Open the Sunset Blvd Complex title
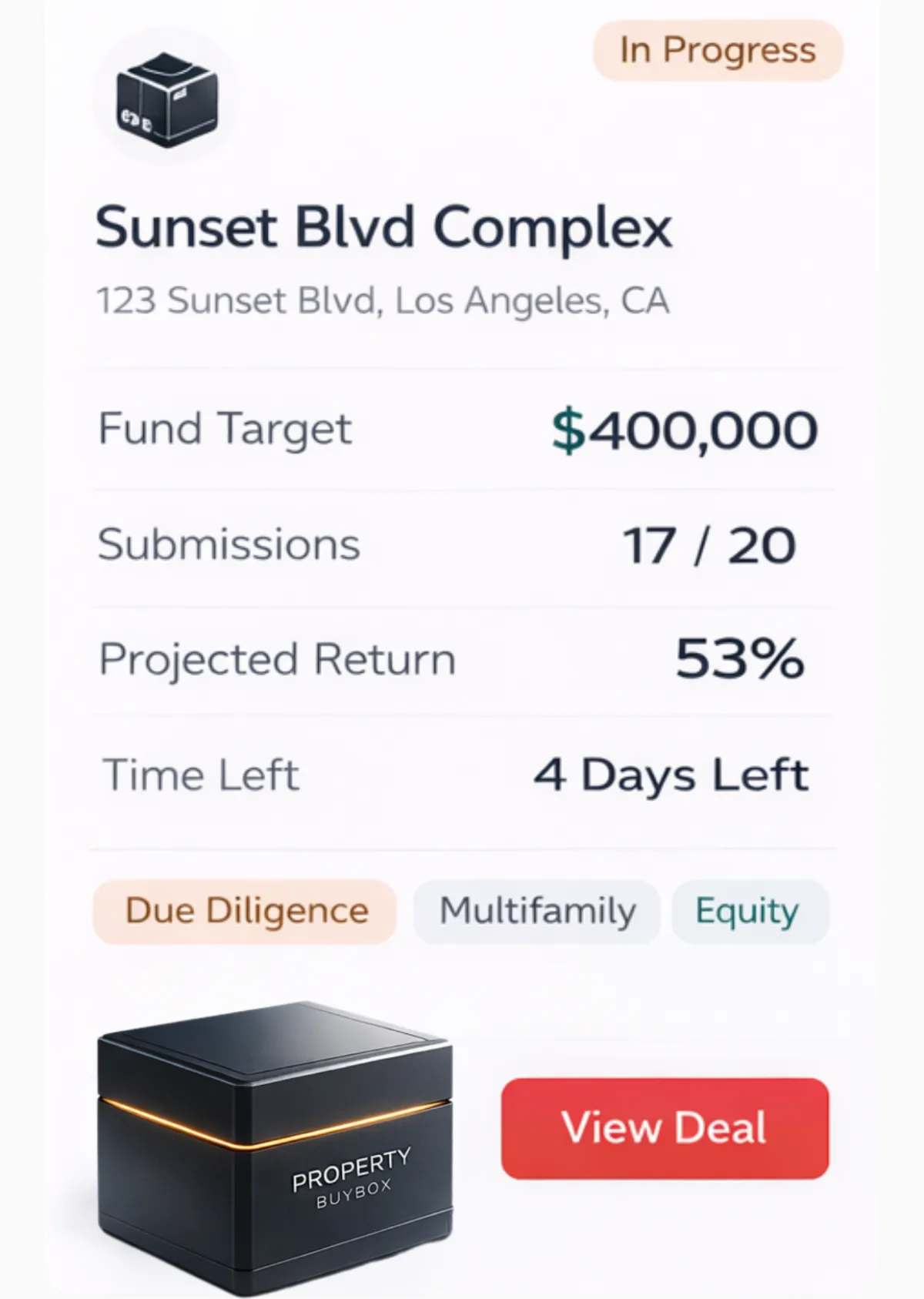 [383, 227]
